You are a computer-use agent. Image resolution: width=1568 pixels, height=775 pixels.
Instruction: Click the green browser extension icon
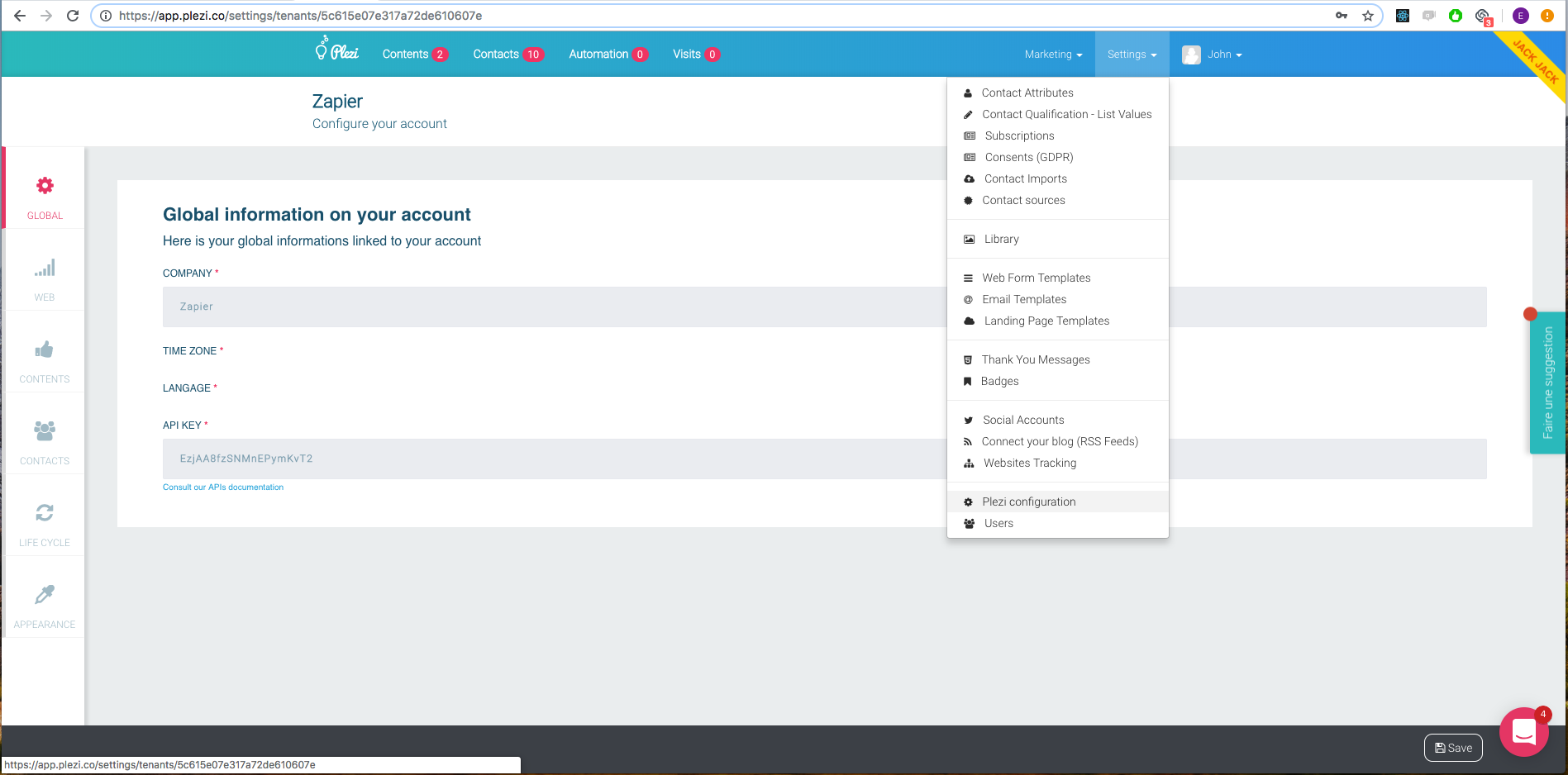(x=1456, y=16)
